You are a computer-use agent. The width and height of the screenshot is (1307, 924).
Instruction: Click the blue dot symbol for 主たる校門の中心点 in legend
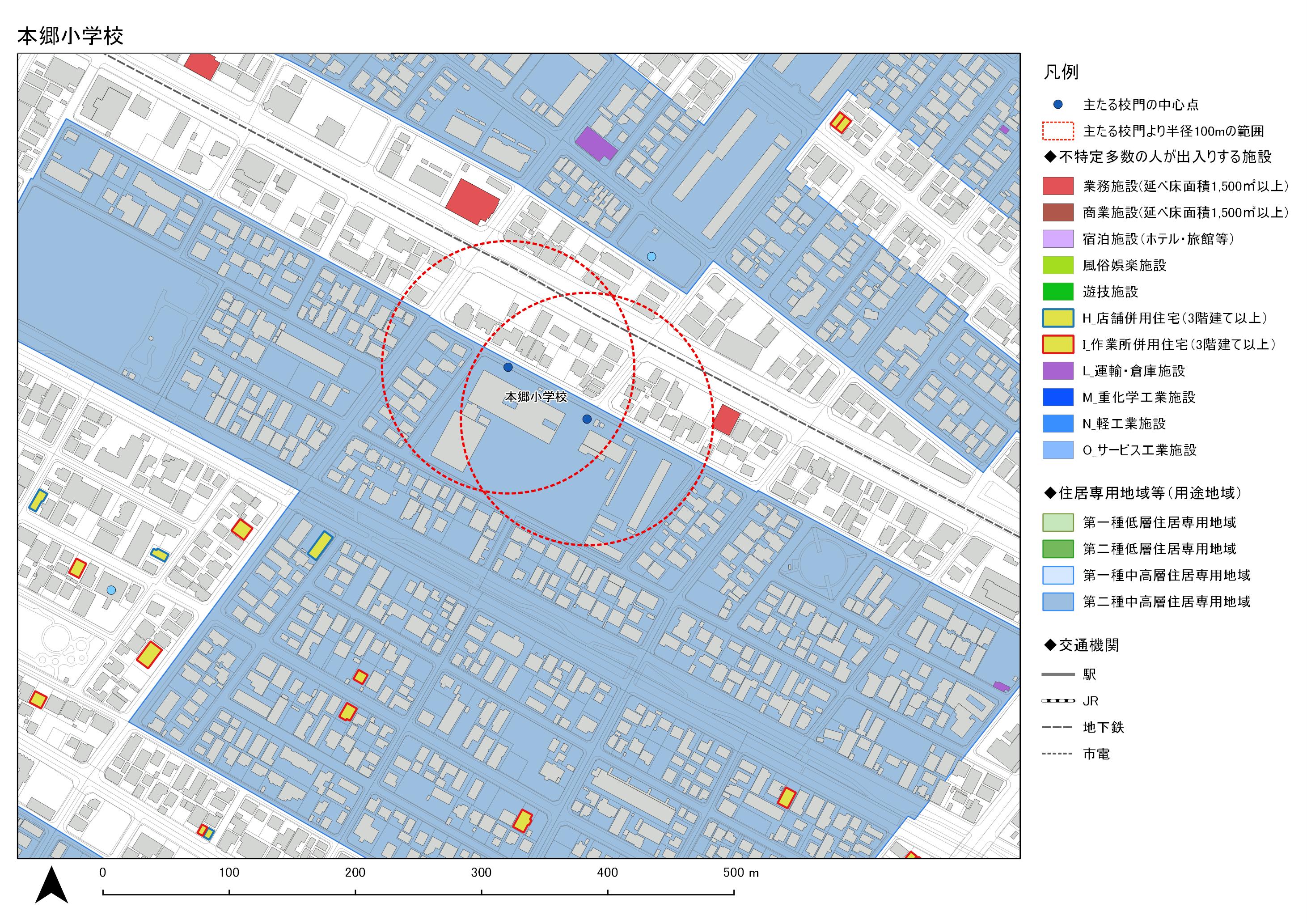click(x=1057, y=104)
